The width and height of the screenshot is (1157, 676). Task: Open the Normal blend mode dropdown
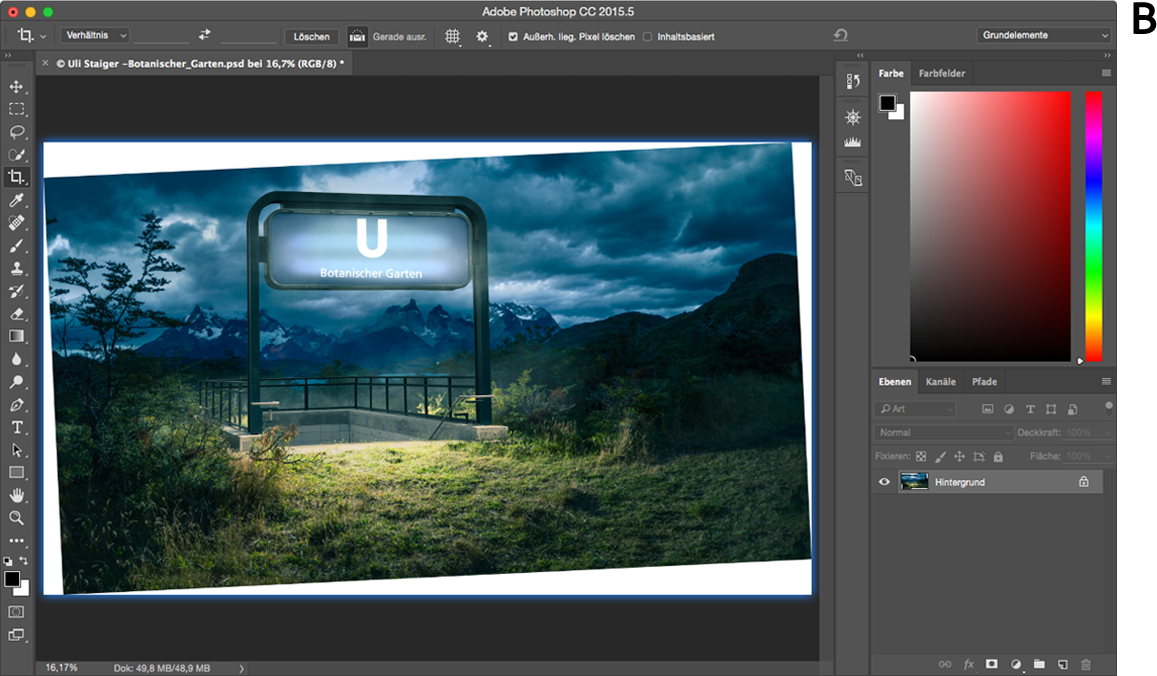[x=944, y=432]
